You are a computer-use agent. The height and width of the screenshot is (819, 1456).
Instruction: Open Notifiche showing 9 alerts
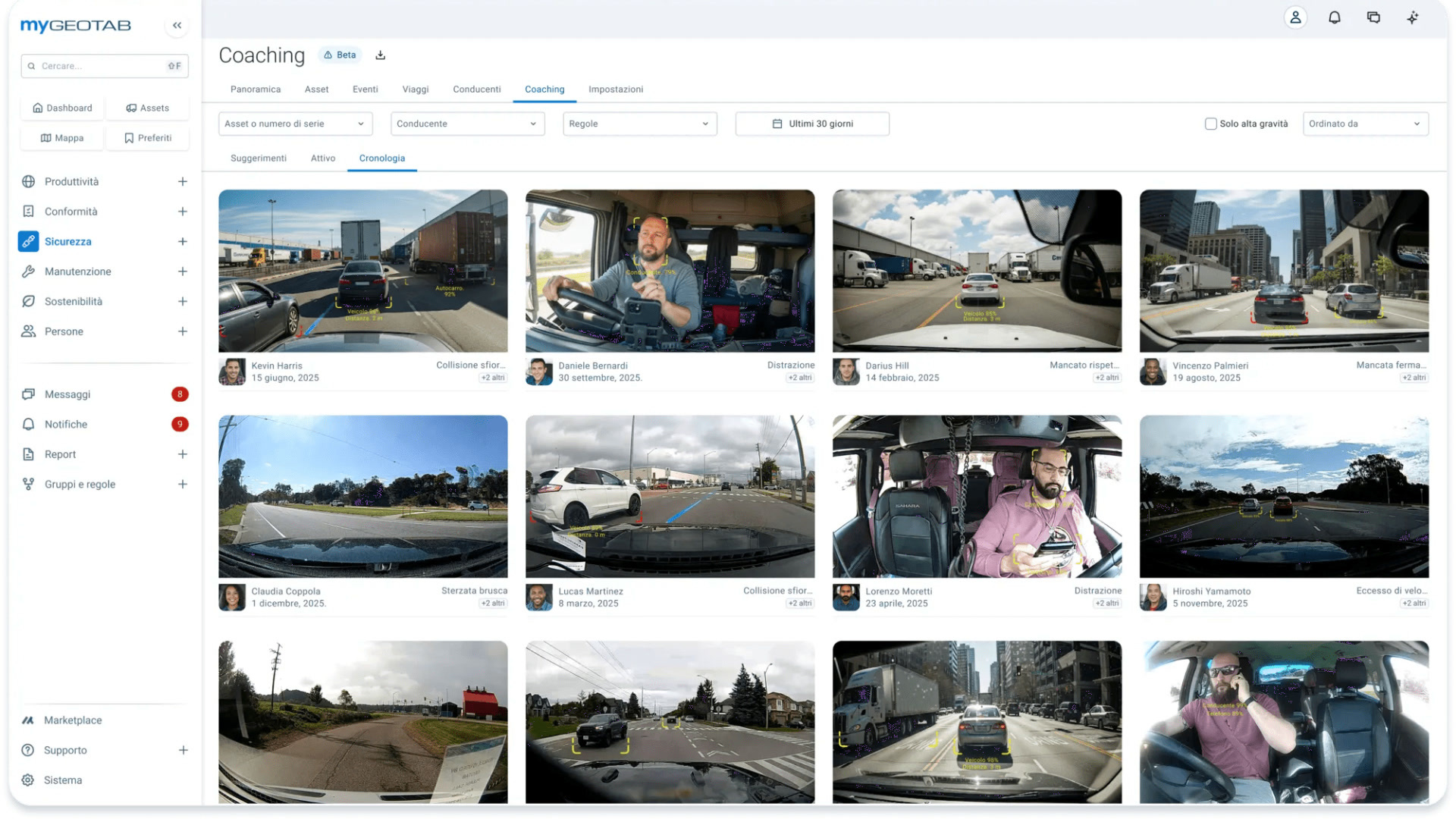(x=66, y=424)
